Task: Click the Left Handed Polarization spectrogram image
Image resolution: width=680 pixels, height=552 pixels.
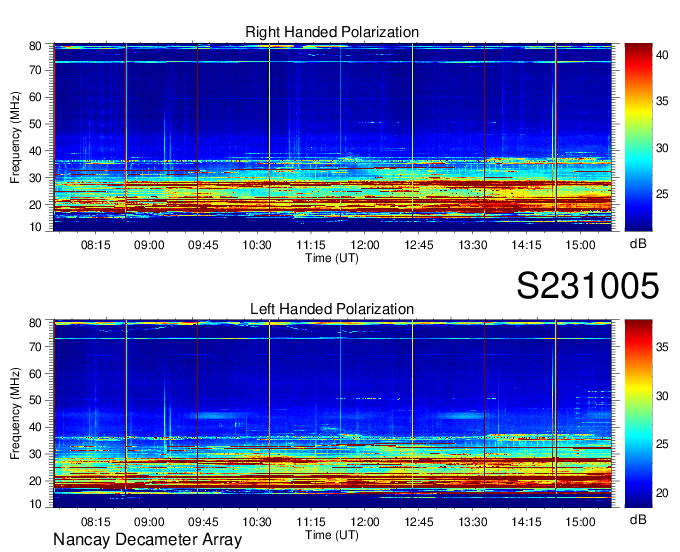Action: coord(332,414)
